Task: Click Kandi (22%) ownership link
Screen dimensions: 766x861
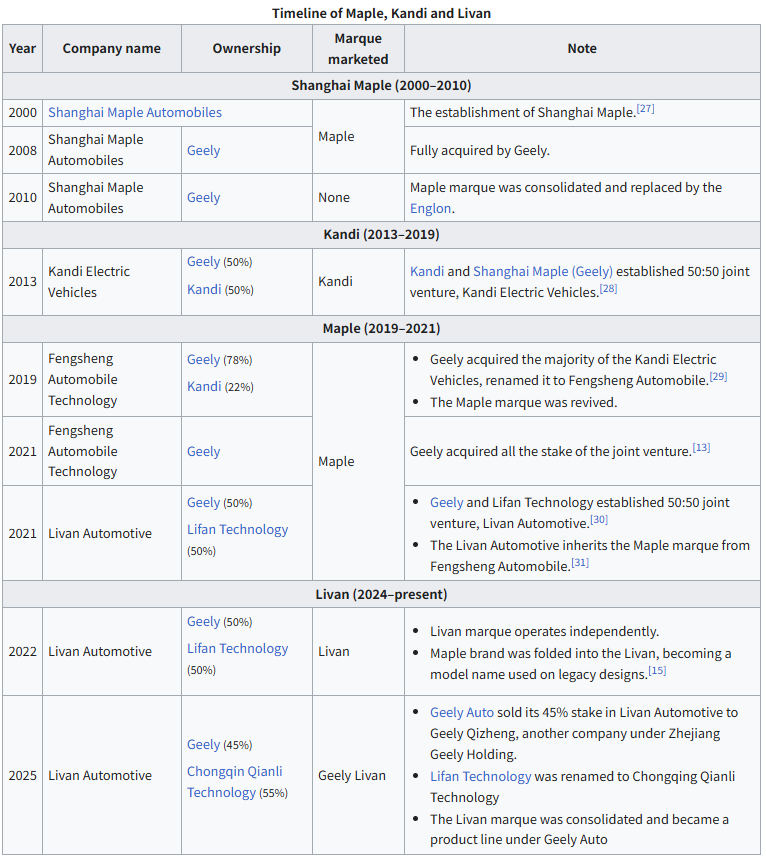Action: pyautogui.click(x=204, y=387)
